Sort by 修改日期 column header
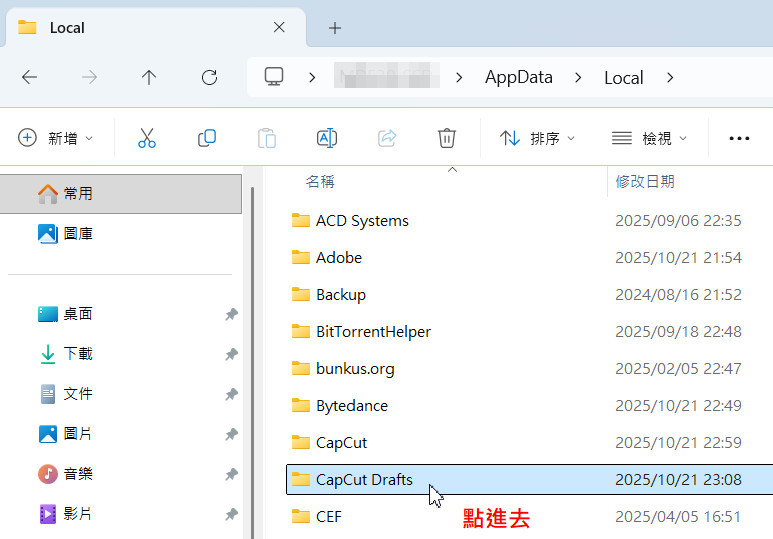773x539 pixels. pos(645,181)
